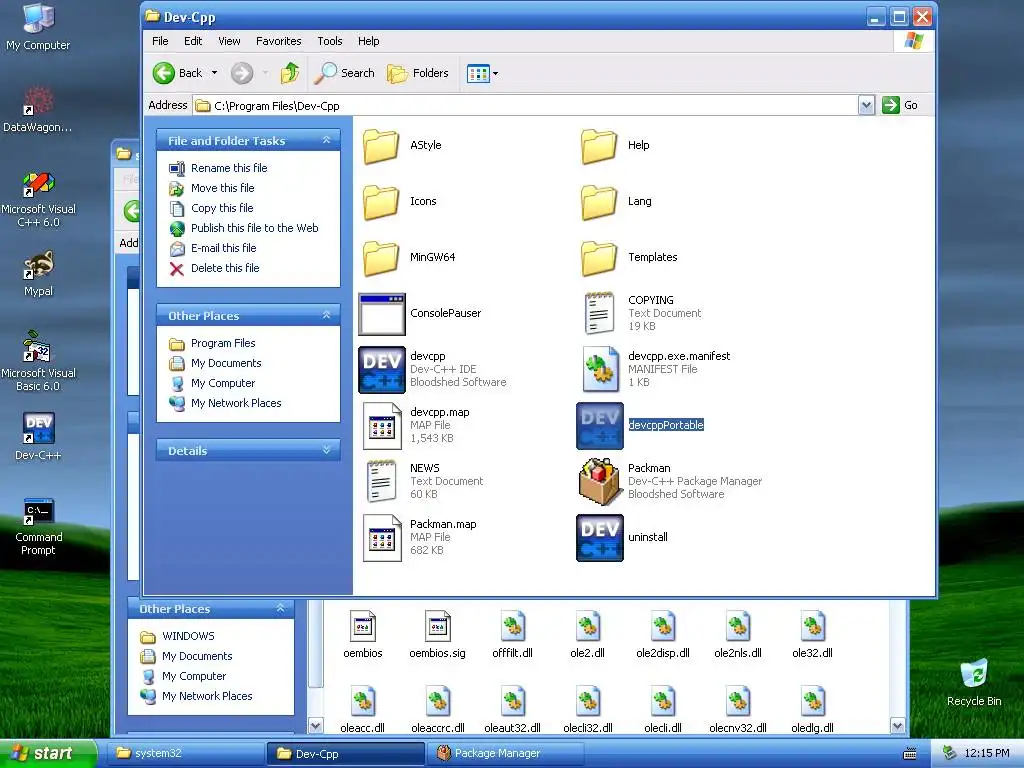Select the Lang folder

599,202
